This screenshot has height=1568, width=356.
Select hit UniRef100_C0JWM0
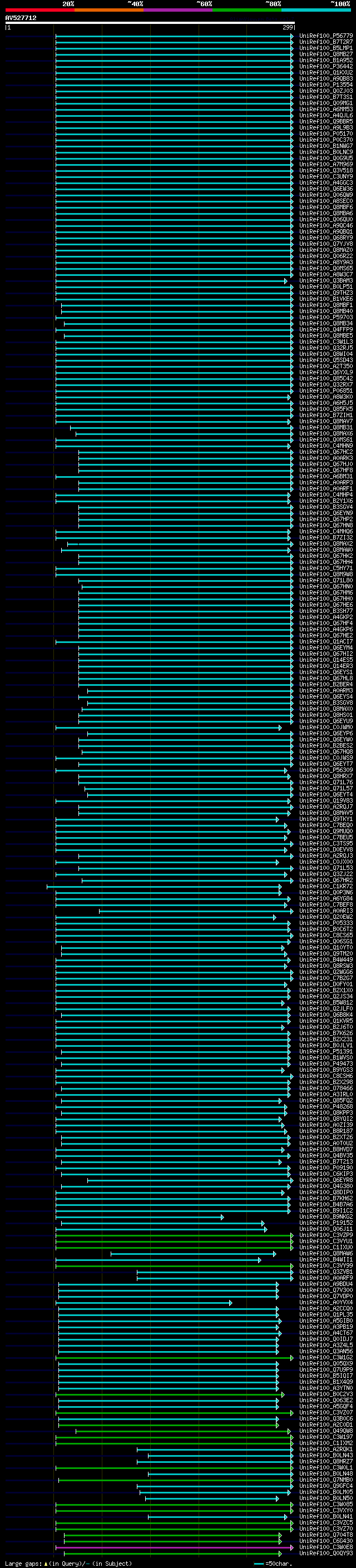click(326, 728)
